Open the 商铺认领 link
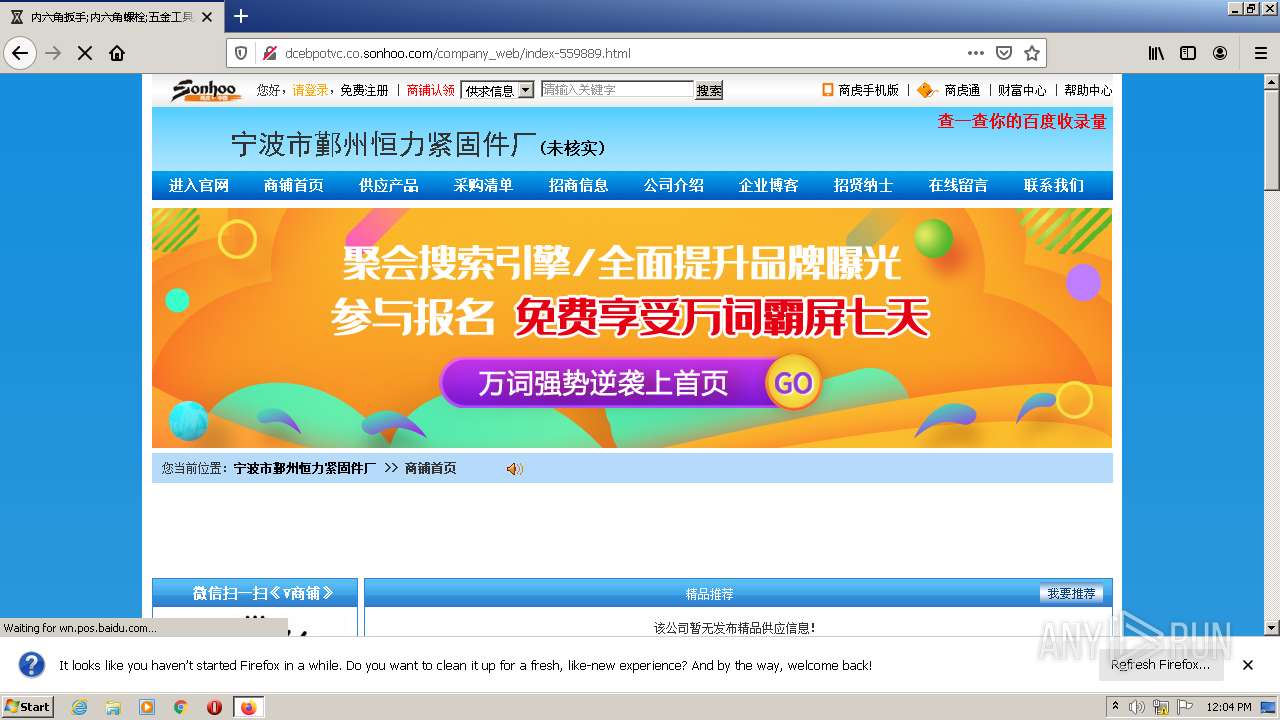 pos(431,90)
